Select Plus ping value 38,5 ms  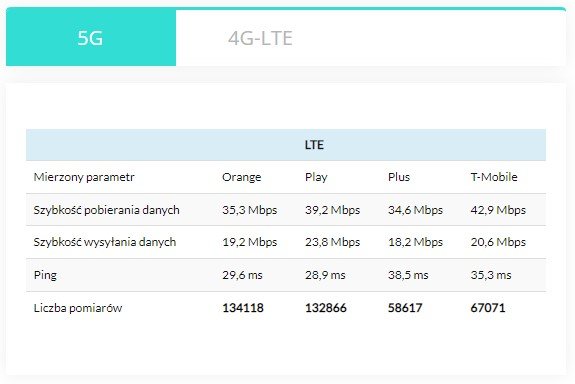[x=408, y=275]
